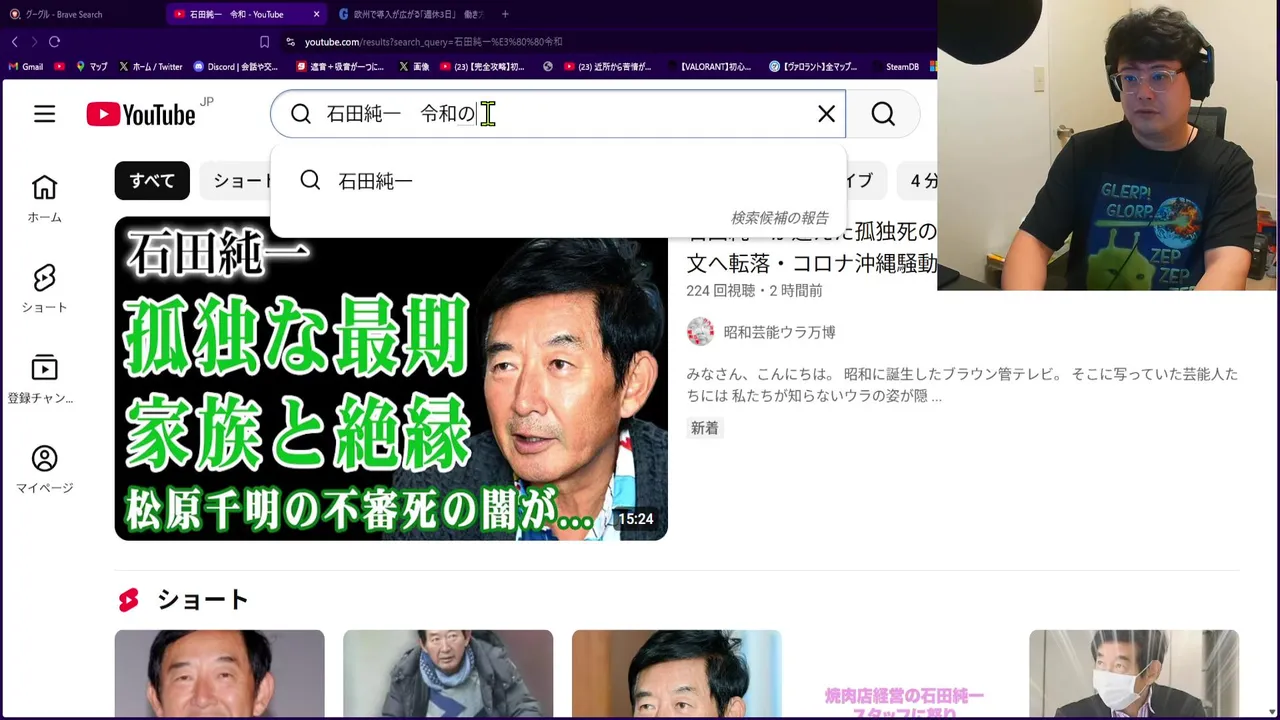The height and width of the screenshot is (720, 1280).
Task: Open the Discord bookmark
Action: [236, 67]
